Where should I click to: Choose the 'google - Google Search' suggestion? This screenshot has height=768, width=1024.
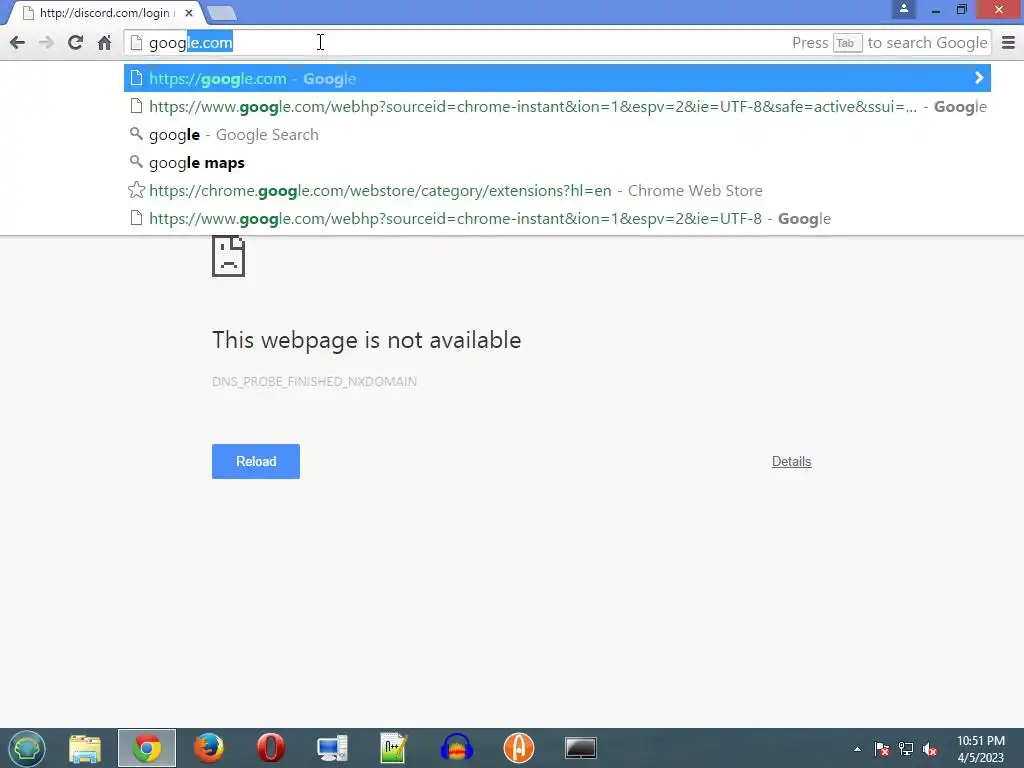[557, 135]
